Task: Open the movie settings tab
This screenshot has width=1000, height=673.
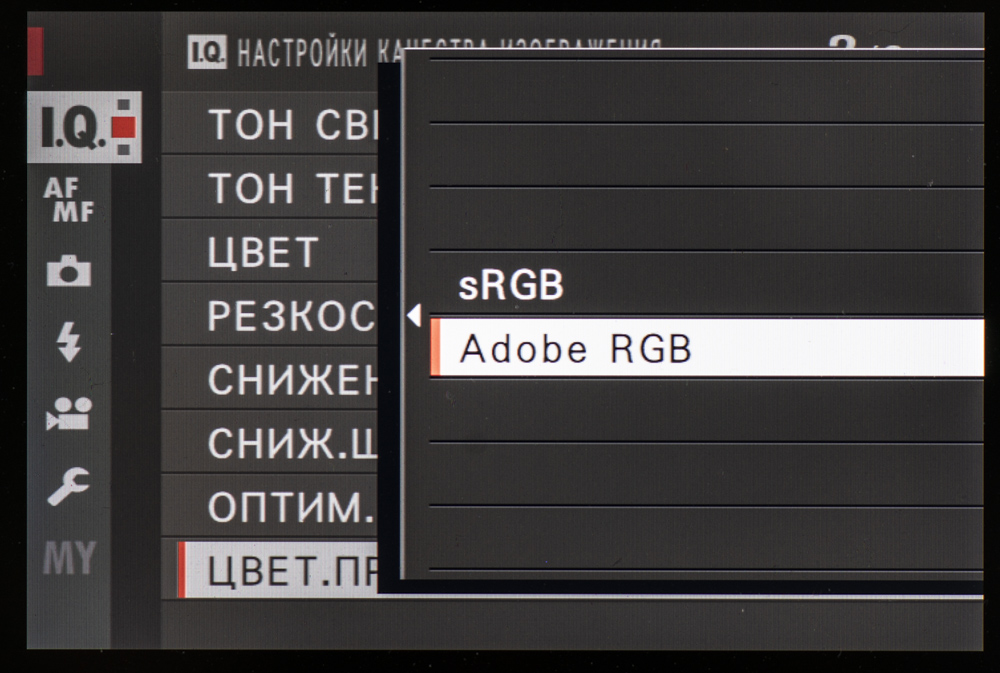Action: [69, 414]
